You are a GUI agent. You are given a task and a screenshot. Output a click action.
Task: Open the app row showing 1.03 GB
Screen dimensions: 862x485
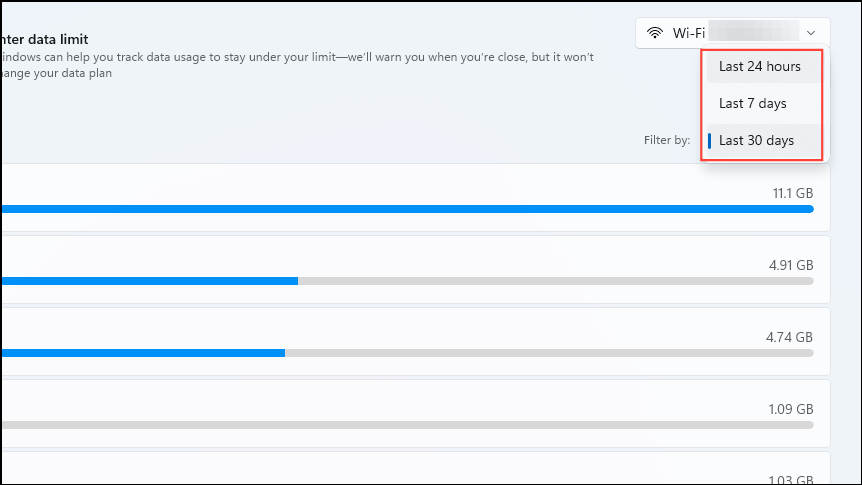pos(415,469)
